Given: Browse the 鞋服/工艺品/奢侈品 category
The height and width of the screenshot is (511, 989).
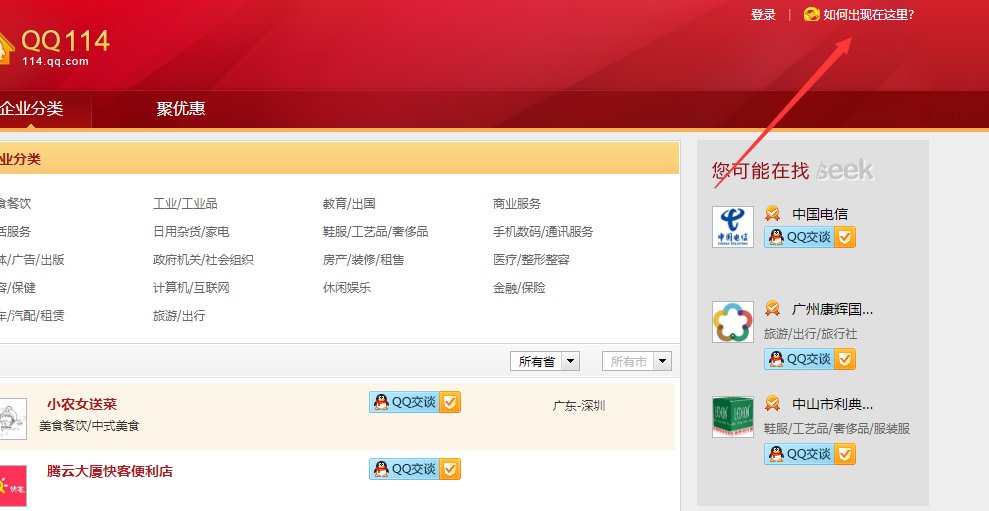Looking at the screenshot, I should click(375, 232).
